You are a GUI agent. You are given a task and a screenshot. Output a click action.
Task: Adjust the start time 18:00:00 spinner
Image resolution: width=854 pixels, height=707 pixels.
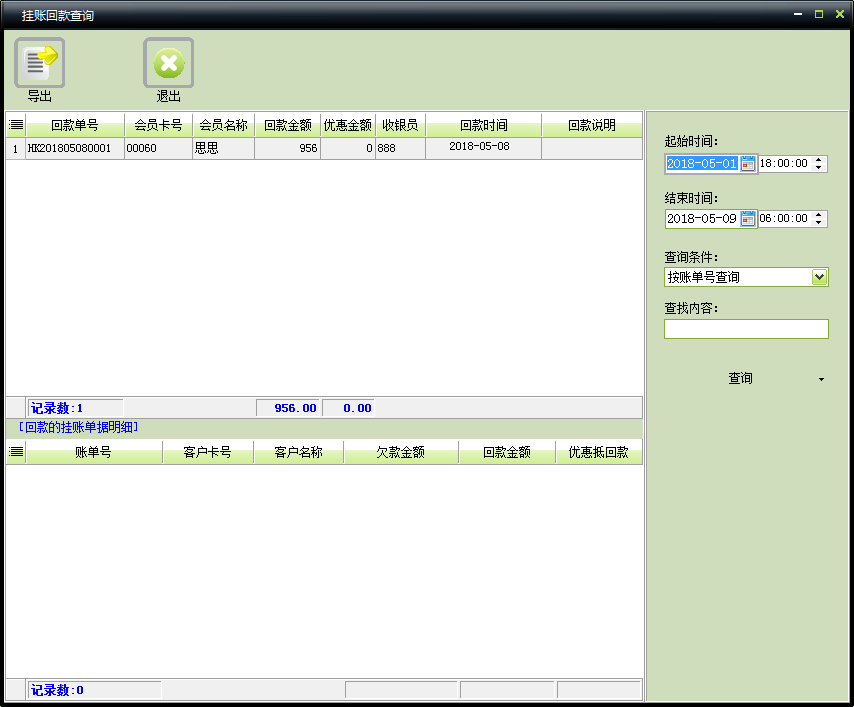(x=820, y=163)
